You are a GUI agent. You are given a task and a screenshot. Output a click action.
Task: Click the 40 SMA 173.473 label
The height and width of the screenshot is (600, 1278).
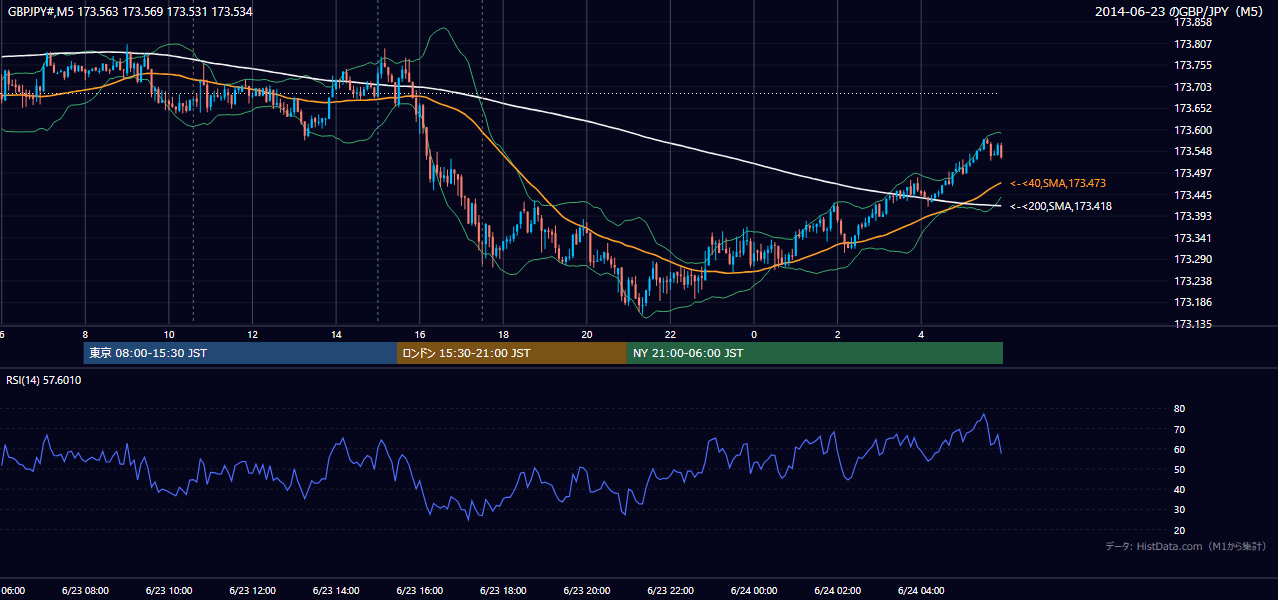point(1058,184)
